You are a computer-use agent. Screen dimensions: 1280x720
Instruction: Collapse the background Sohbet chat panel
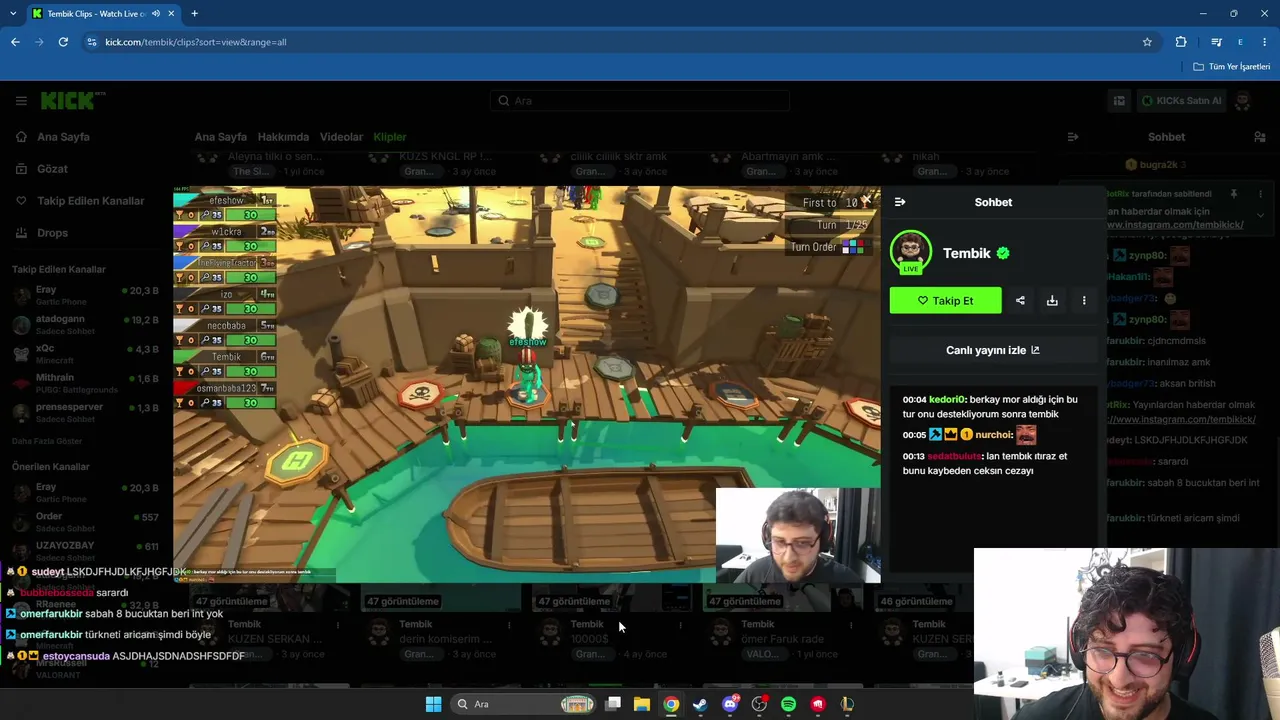[x=1073, y=137]
